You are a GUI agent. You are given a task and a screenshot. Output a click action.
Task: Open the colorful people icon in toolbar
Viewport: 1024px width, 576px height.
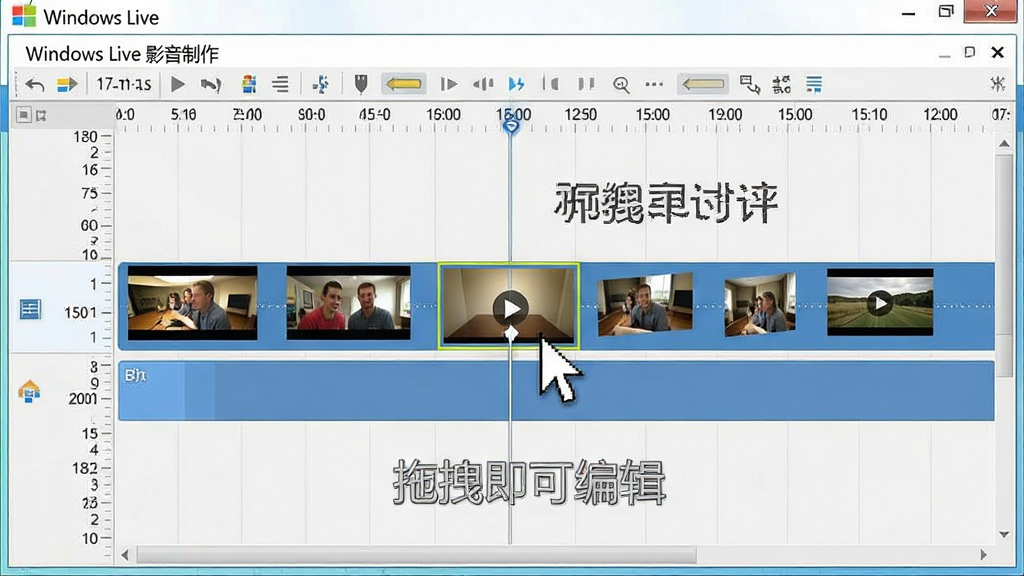[x=249, y=84]
